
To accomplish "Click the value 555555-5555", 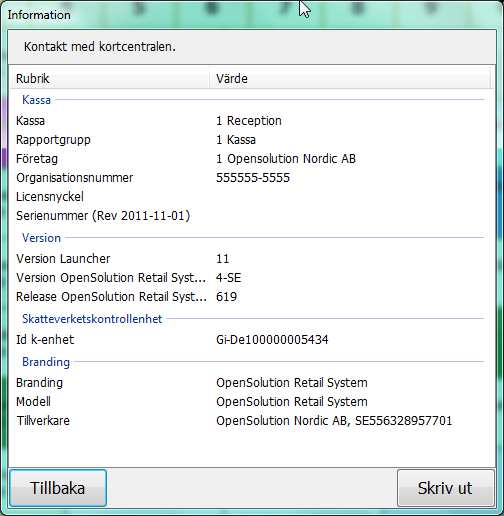I will coord(253,178).
